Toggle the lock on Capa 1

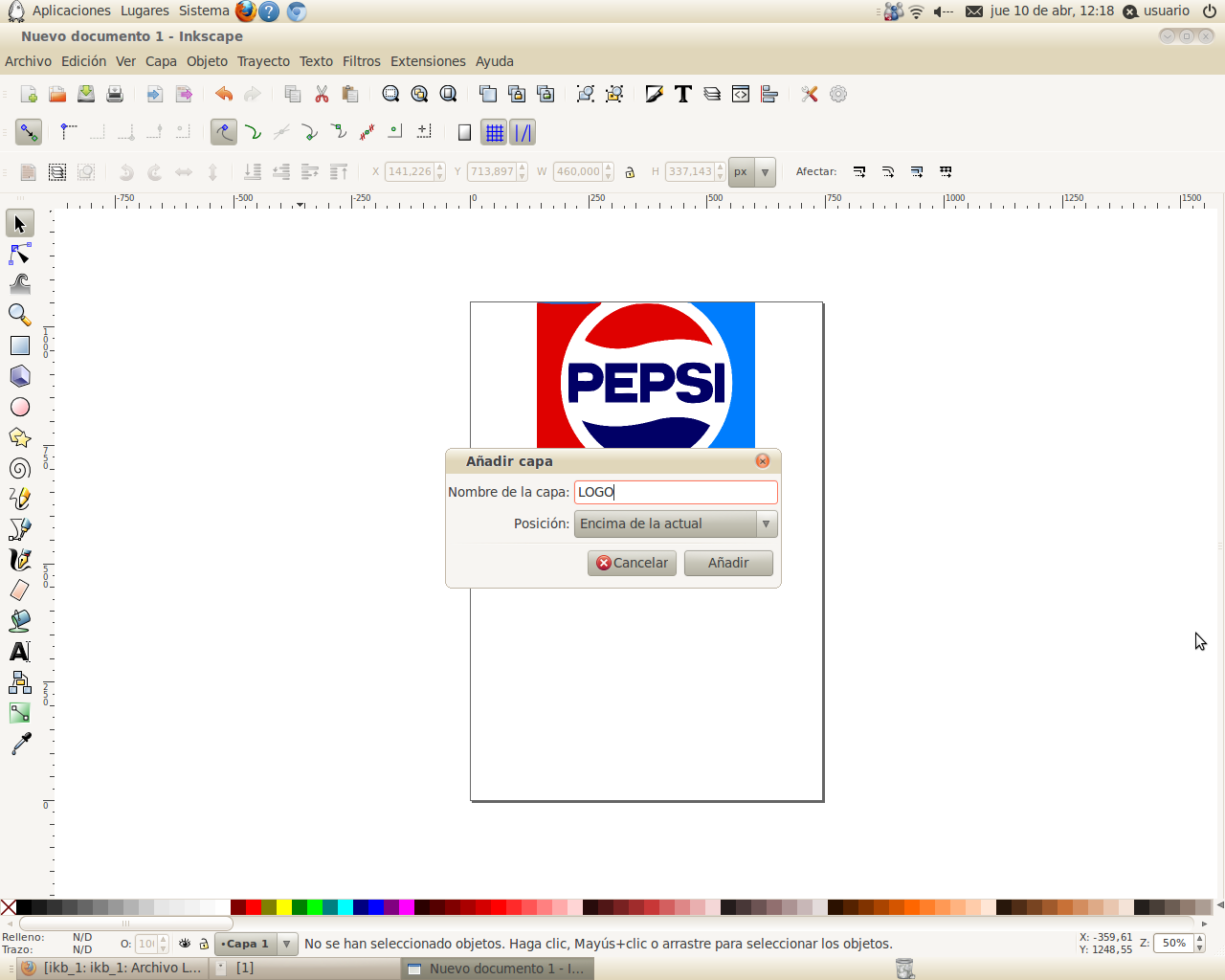tap(202, 943)
